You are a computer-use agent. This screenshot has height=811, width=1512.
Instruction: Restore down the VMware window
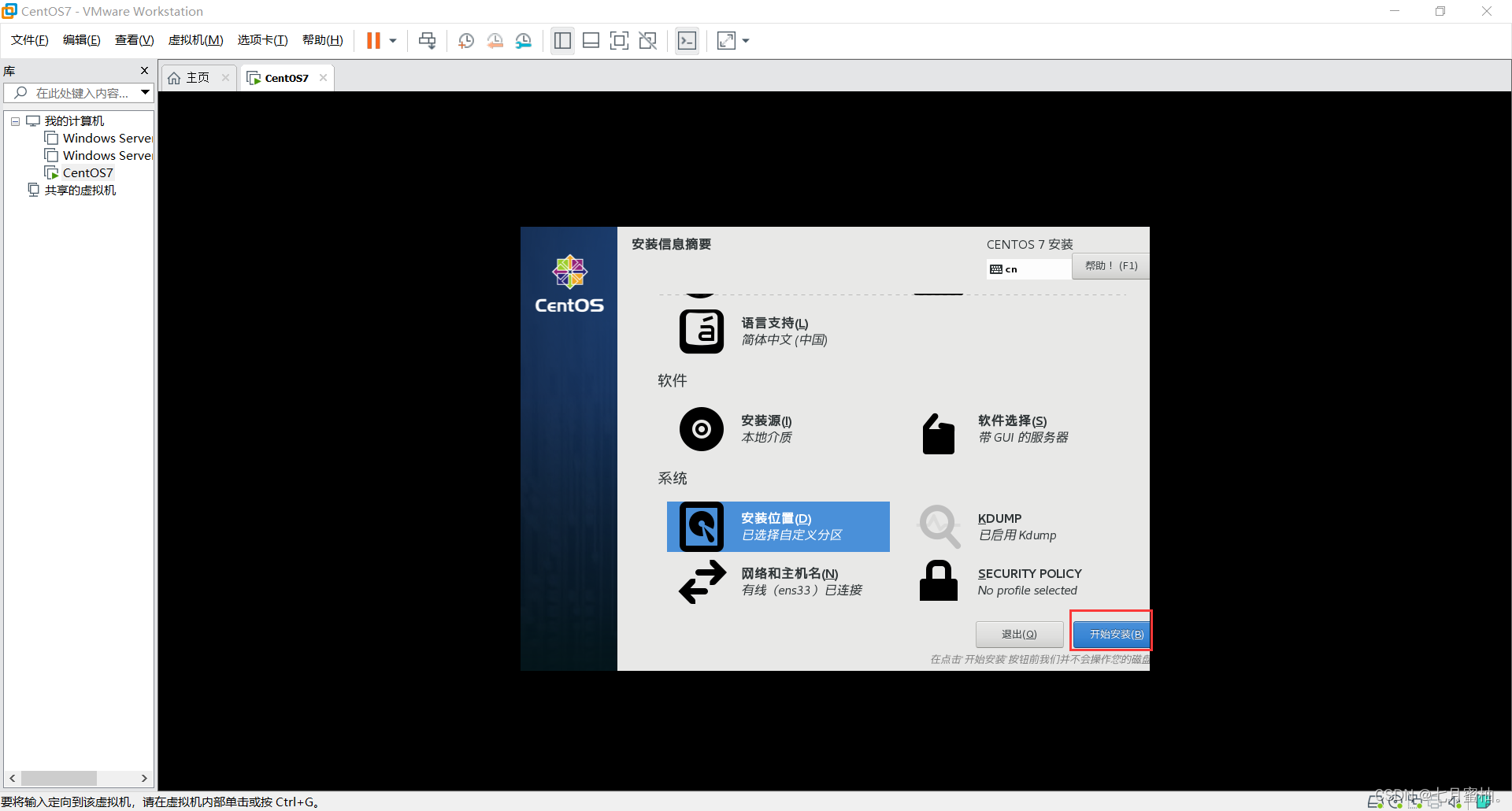[x=1440, y=11]
